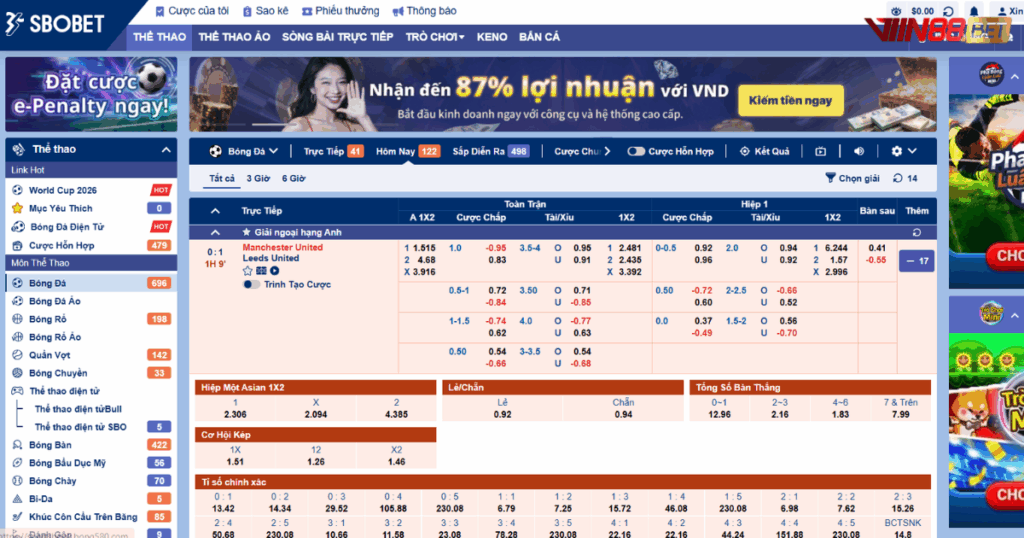This screenshot has width=1024, height=538.
Task: Open Kết Quả results
Action: pyautogui.click(x=764, y=151)
